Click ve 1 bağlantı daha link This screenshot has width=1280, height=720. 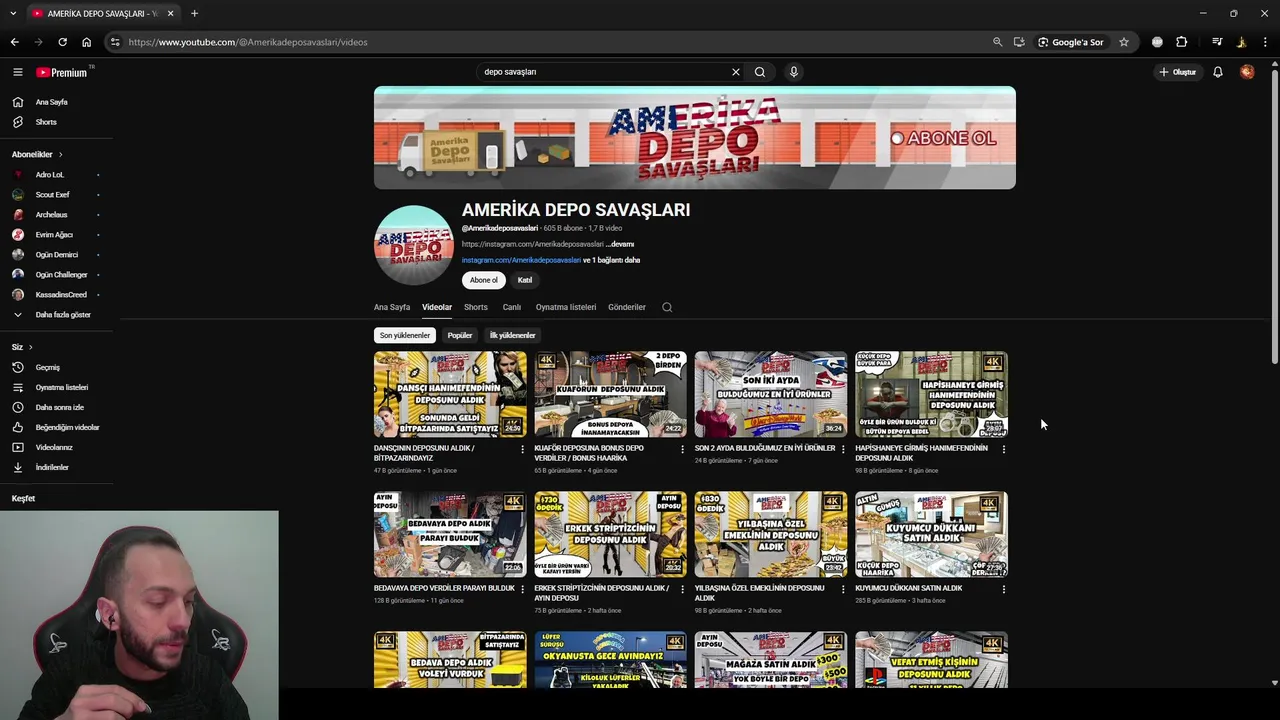pos(612,260)
